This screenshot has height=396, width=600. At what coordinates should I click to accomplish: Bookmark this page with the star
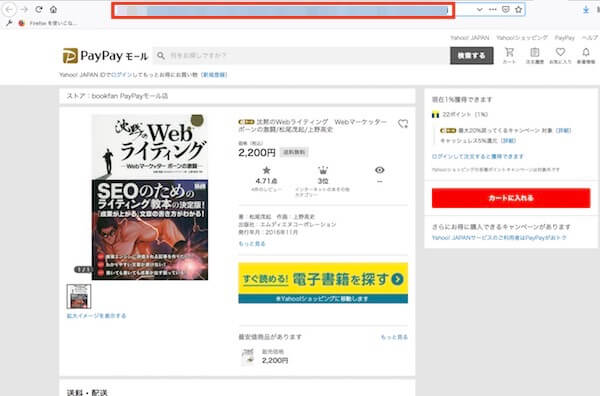click(518, 10)
